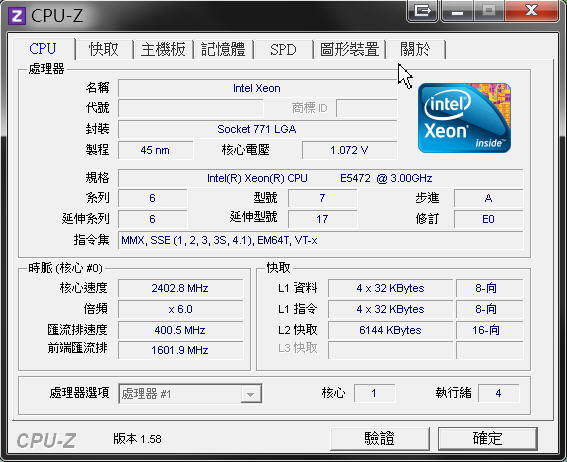Click the L1 指令 8-向 value
This screenshot has height=462, width=567.
point(489,309)
